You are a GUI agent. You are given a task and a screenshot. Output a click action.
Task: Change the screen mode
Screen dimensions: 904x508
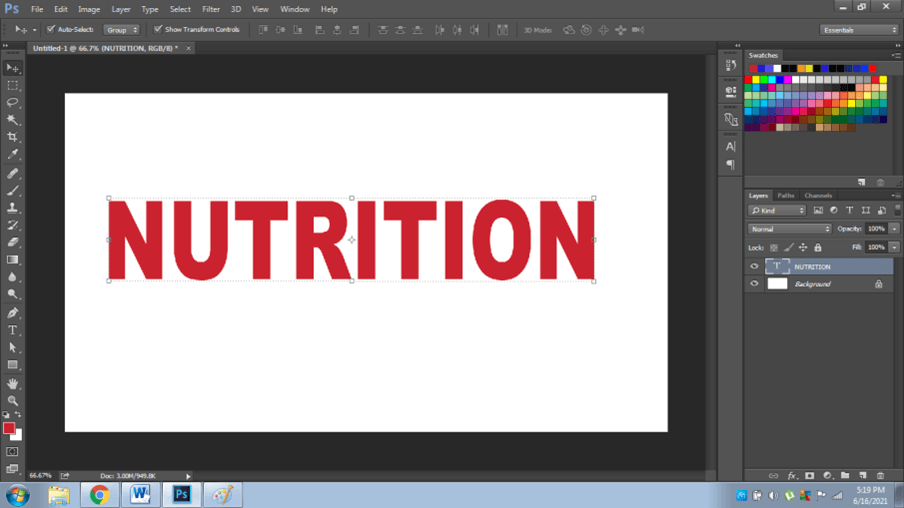(12, 468)
